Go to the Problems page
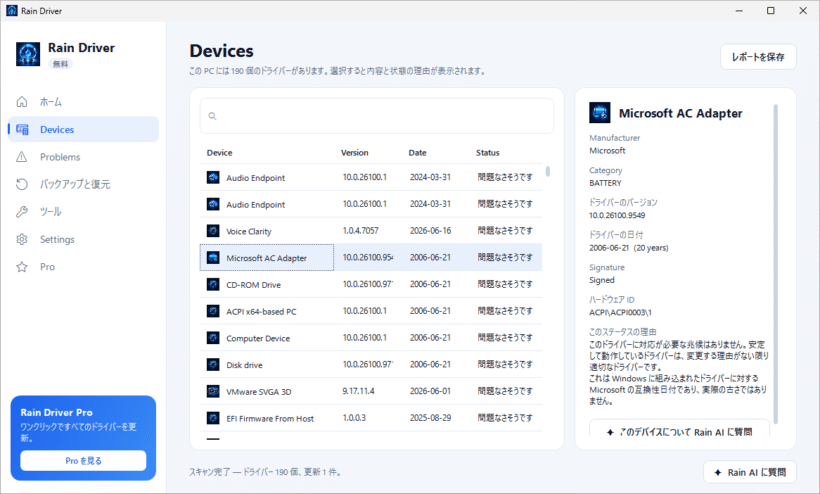The height and width of the screenshot is (494, 820). 84,157
